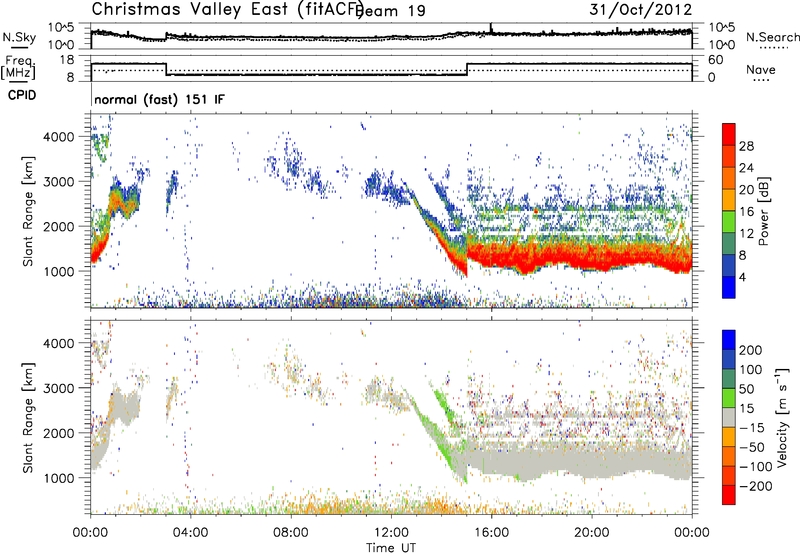The height and width of the screenshot is (554, 800).
Task: Click the 'Beam 19' label
Action: (x=392, y=11)
